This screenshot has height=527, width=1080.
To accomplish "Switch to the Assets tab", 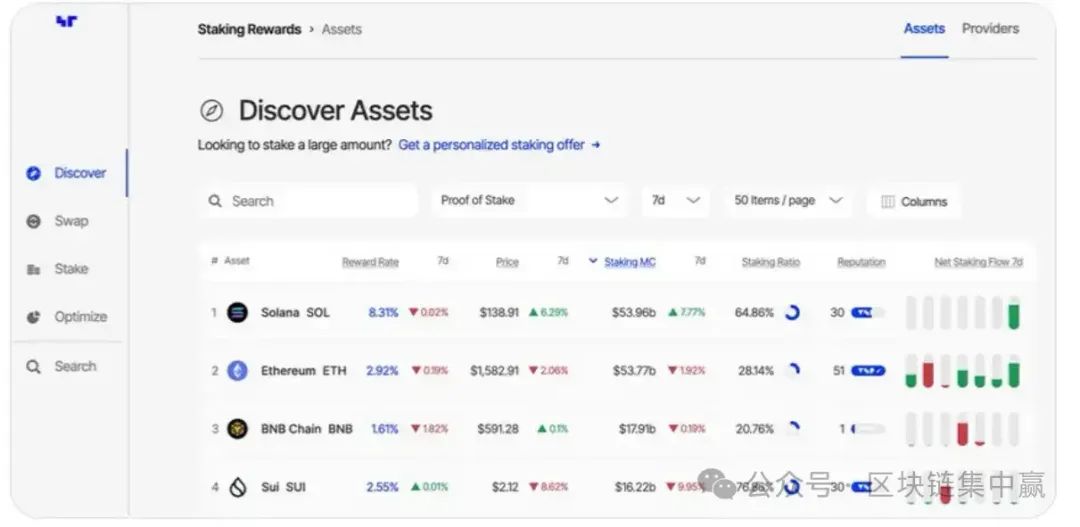I will pyautogui.click(x=924, y=29).
